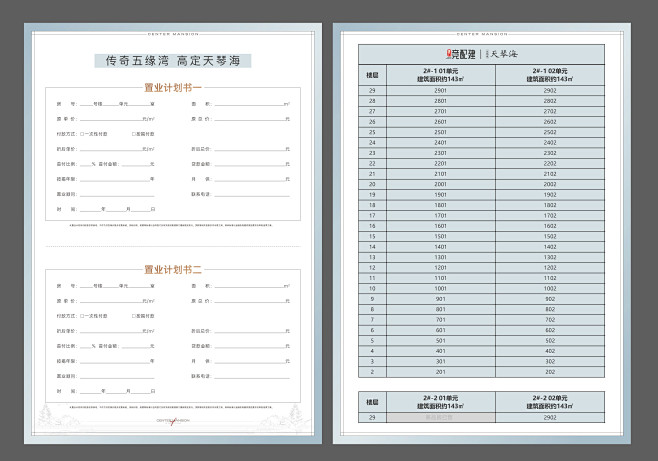658x461 pixels.
Task: Click the 联系电话 blank line in 置业计划书一
Action: tap(252, 195)
